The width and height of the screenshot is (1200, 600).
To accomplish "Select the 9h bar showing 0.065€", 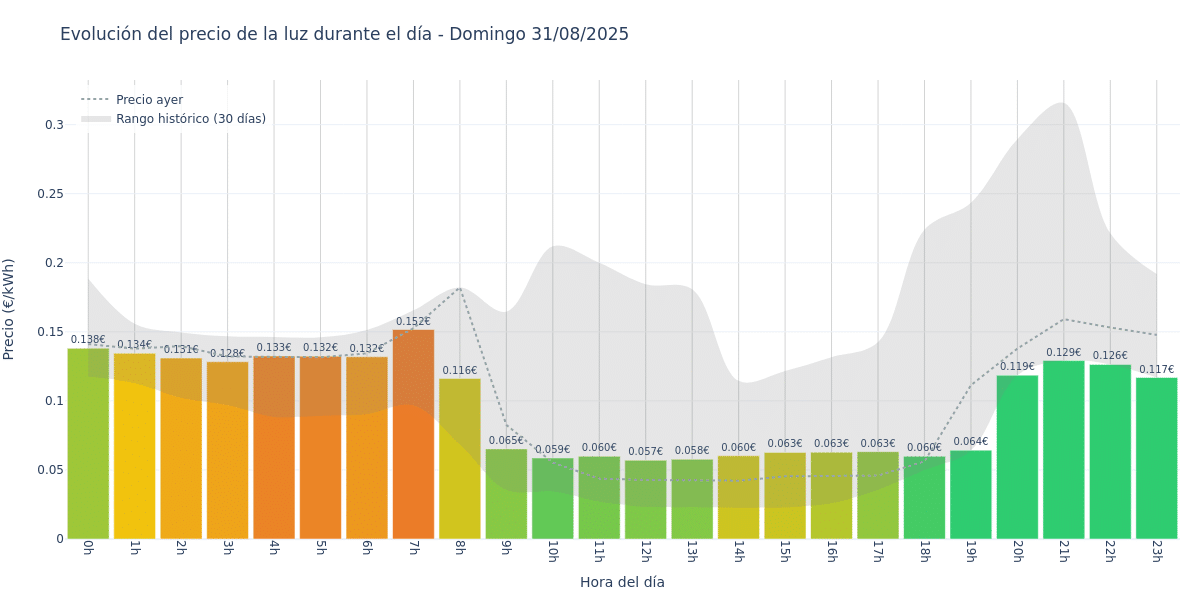I will click(506, 494).
